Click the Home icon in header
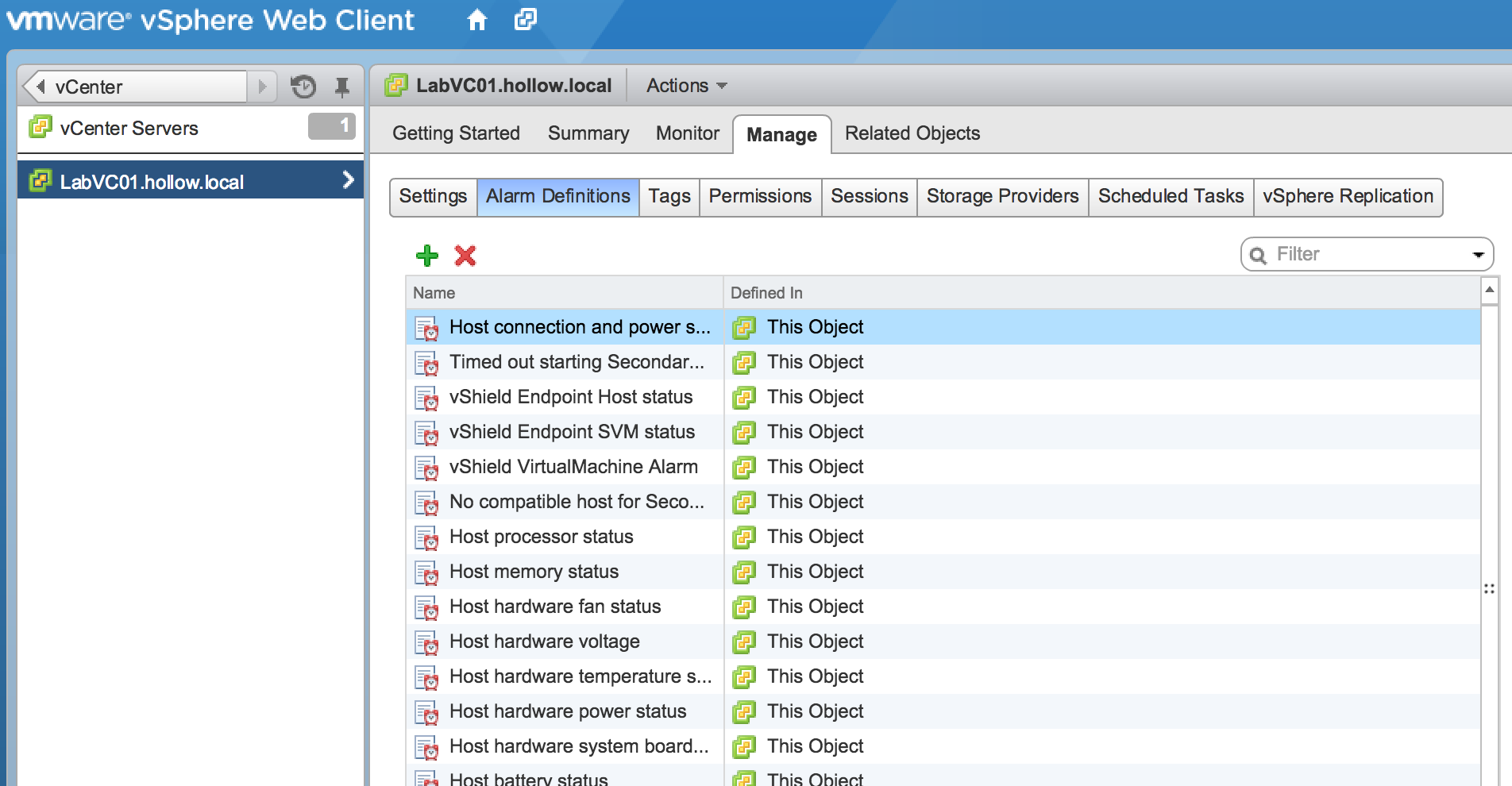Image resolution: width=1512 pixels, height=786 pixels. tap(476, 20)
